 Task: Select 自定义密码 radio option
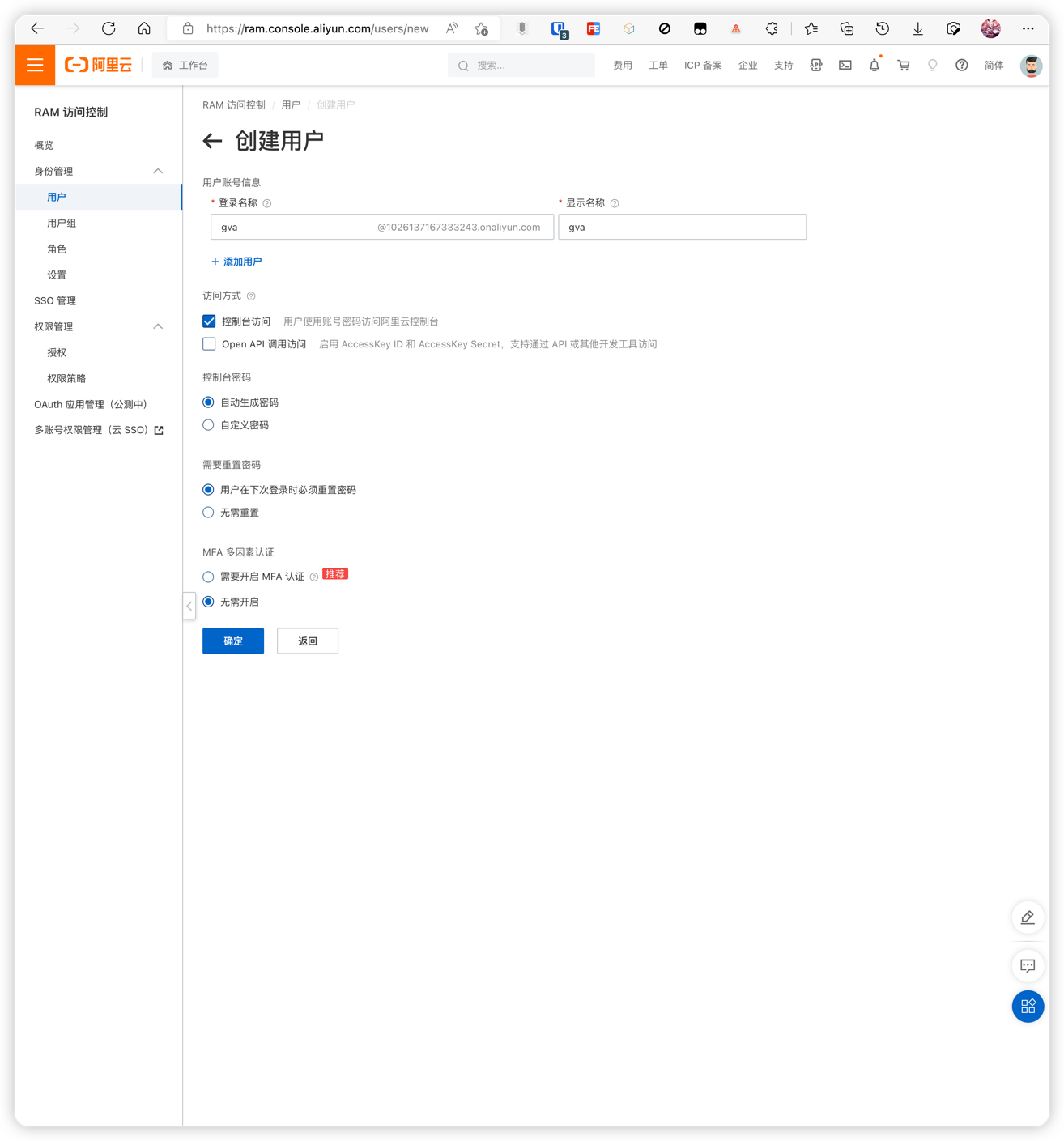pos(209,425)
